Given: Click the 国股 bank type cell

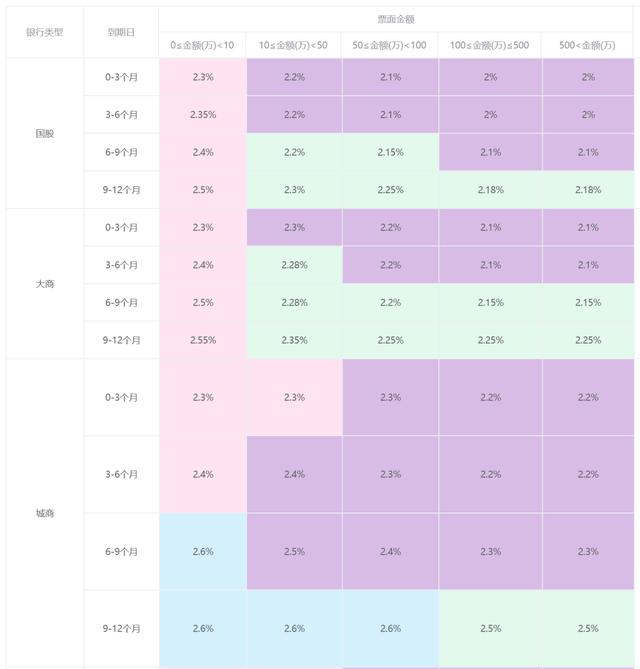Looking at the screenshot, I should [45, 134].
